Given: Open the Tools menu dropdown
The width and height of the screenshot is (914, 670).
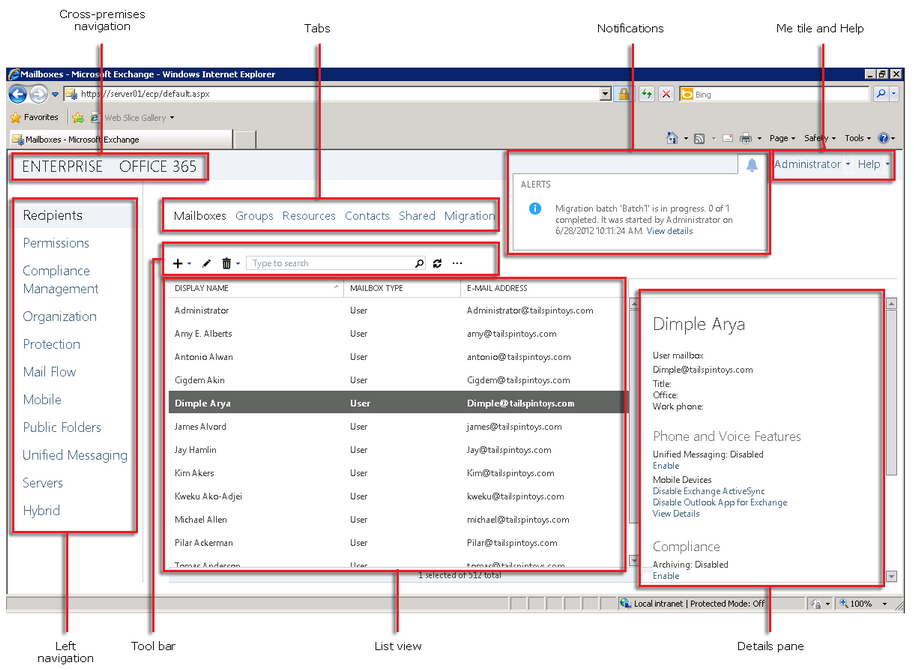Looking at the screenshot, I should (857, 138).
